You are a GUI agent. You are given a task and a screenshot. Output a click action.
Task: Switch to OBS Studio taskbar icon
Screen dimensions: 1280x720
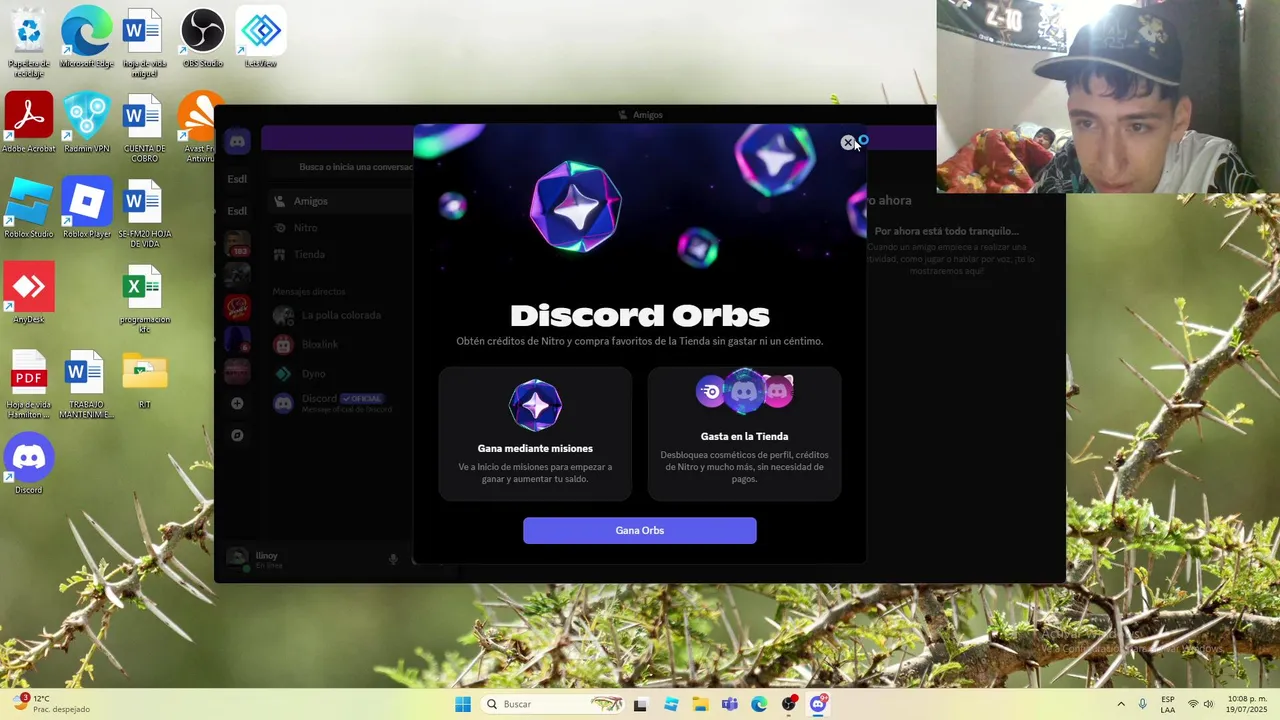tap(789, 704)
